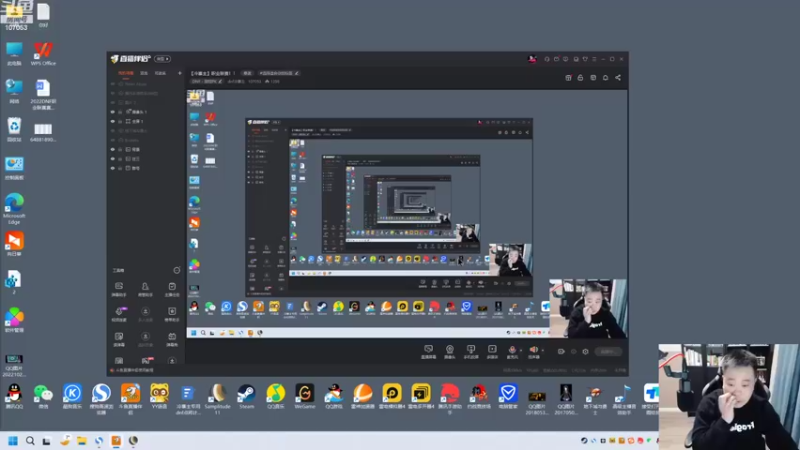Expand the microphone dropdown arrow
The width and height of the screenshot is (800, 450).
520,351
